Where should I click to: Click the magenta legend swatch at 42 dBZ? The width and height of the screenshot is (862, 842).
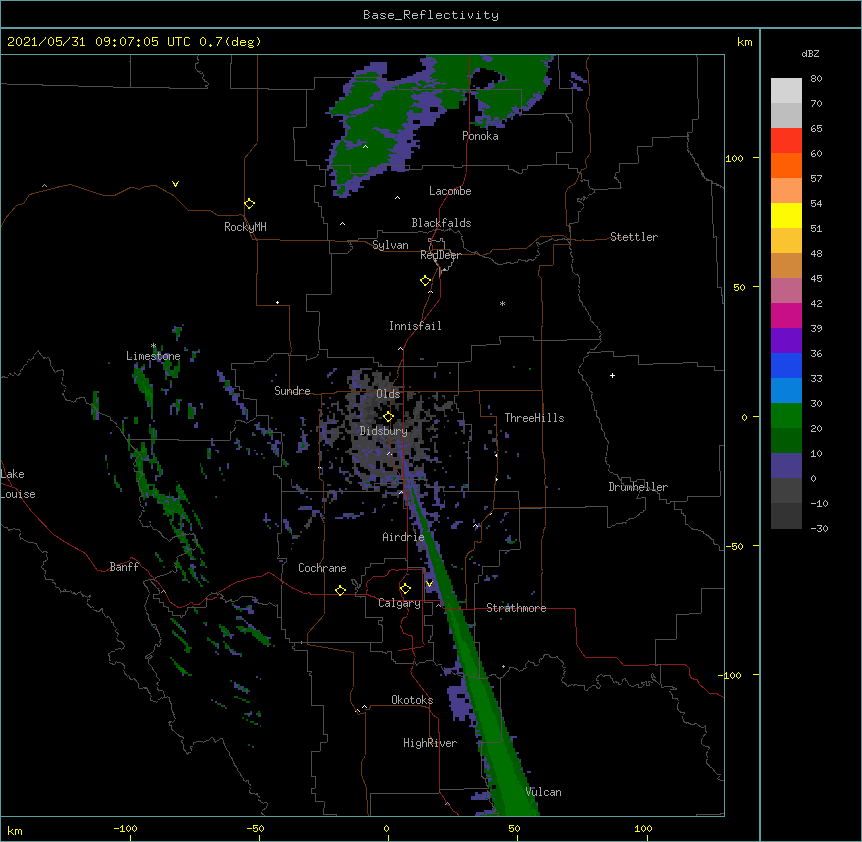[x=786, y=315]
